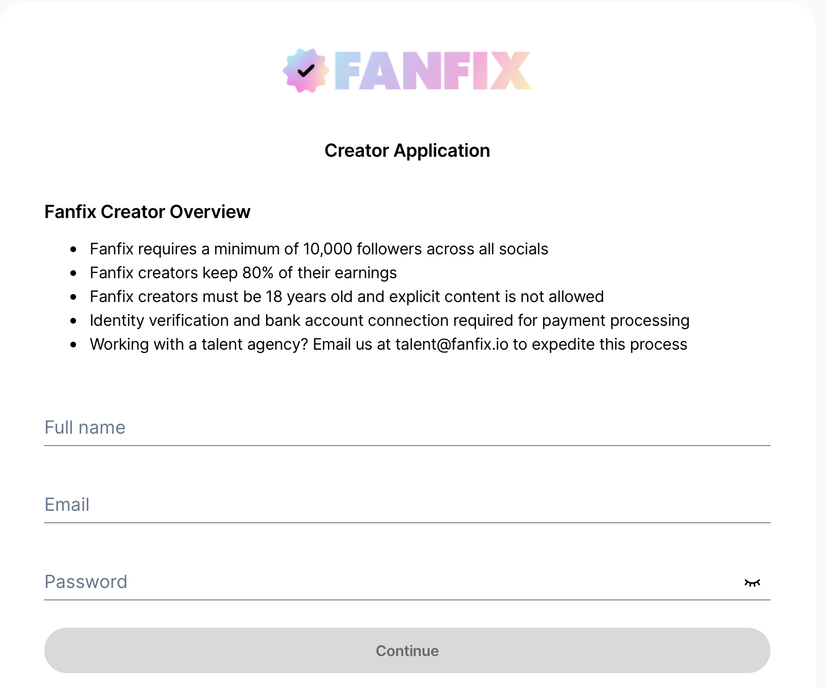Screen dimensions: 825x688
Task: Click the bullet about 10,000 followers requirement
Action: (319, 249)
